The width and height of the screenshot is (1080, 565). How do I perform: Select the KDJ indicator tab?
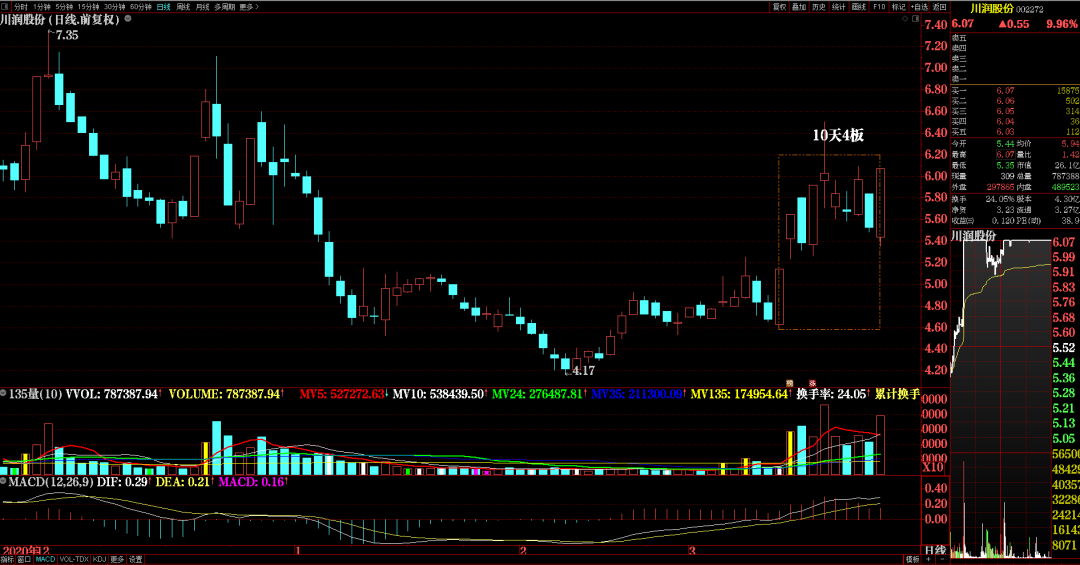tap(99, 559)
